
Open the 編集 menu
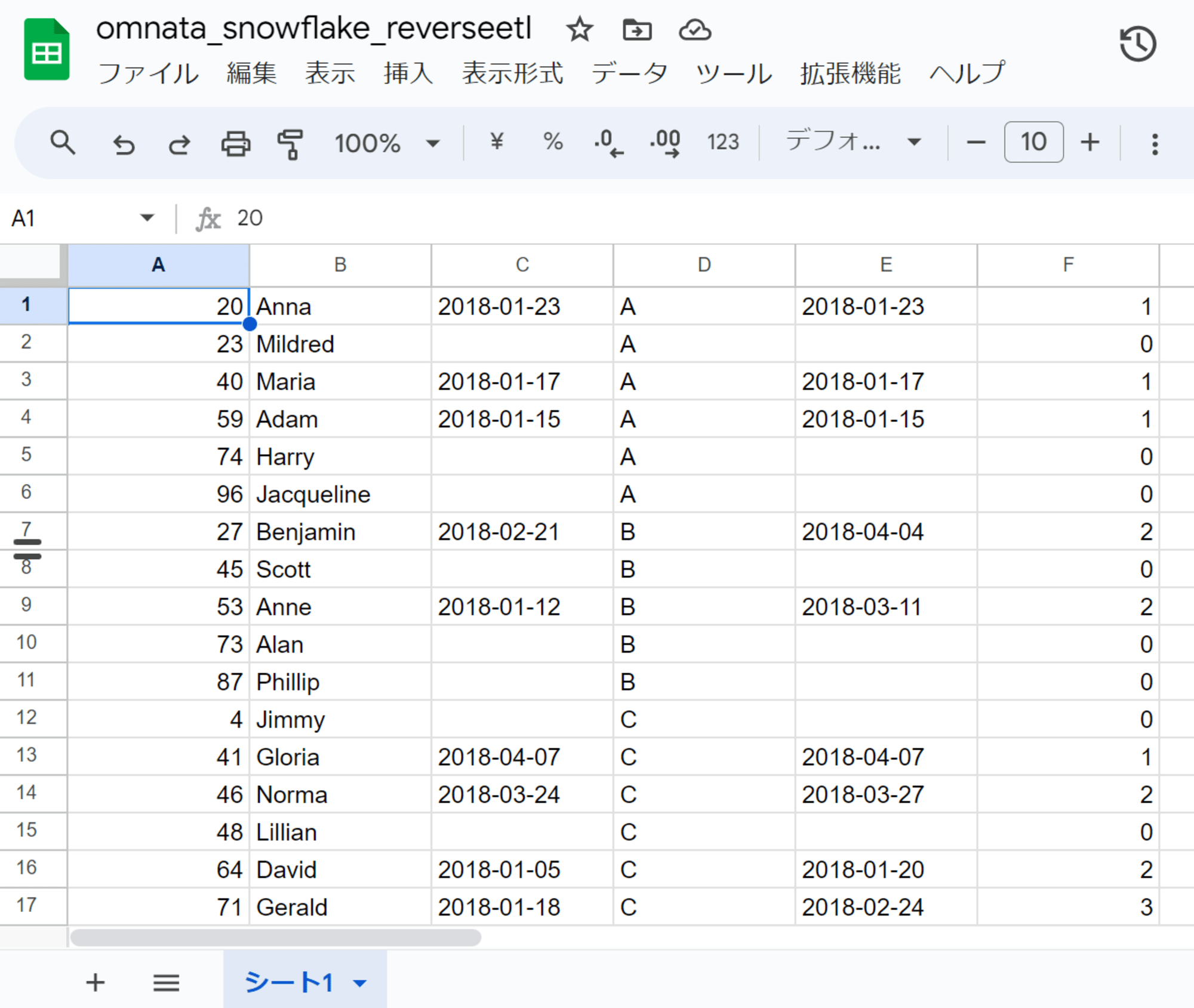pos(251,73)
